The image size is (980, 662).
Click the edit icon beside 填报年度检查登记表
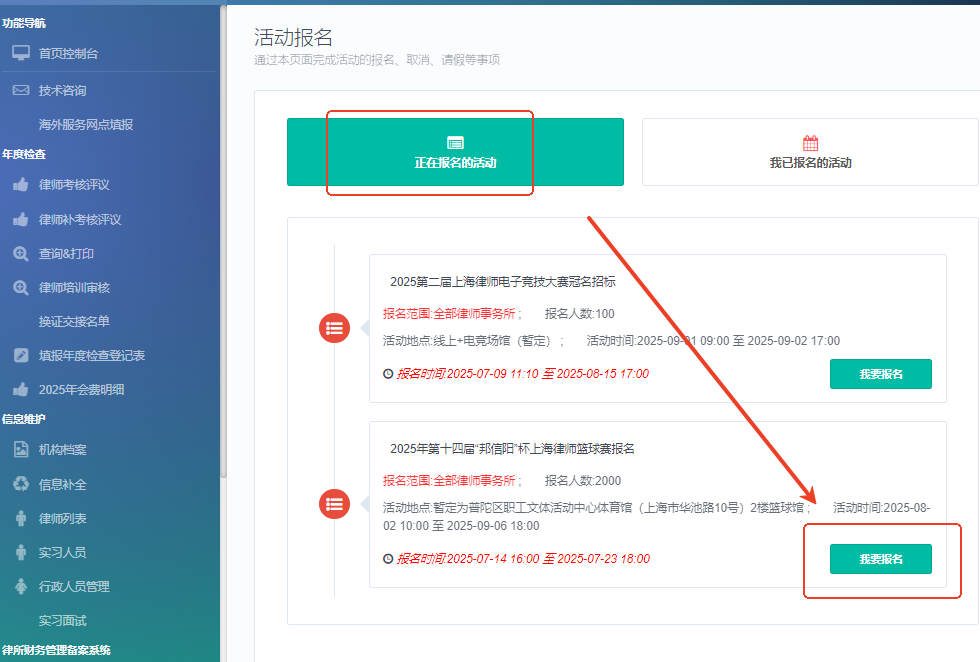coord(21,356)
